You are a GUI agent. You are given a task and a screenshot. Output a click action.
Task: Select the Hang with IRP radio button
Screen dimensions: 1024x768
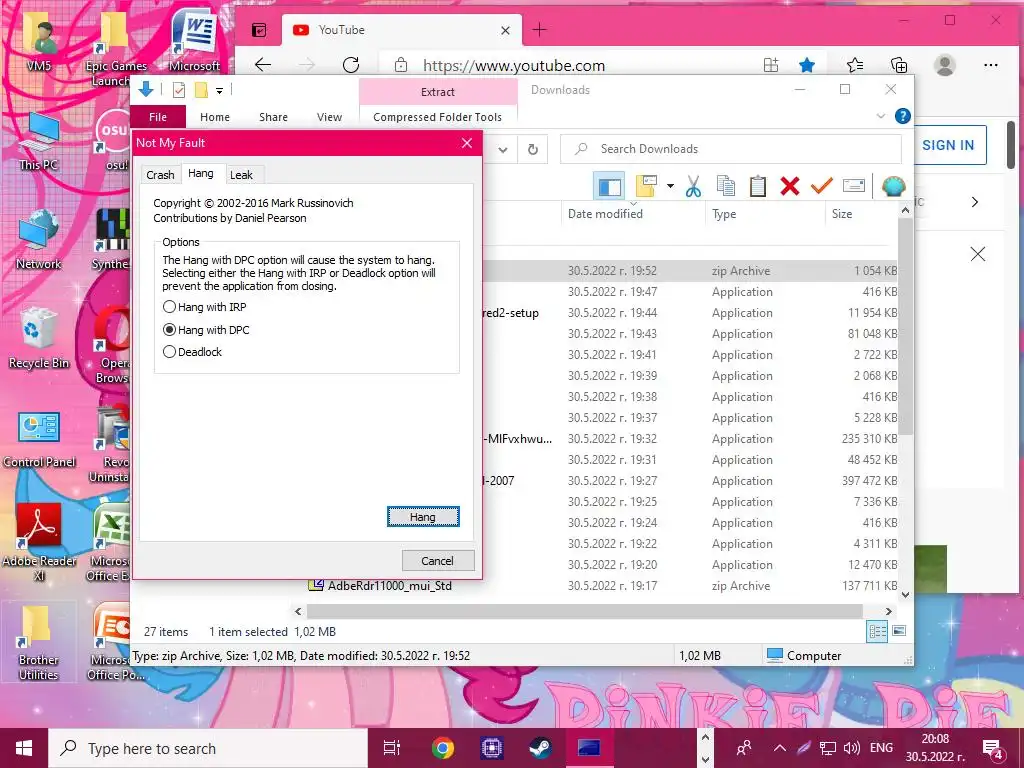tap(204, 307)
